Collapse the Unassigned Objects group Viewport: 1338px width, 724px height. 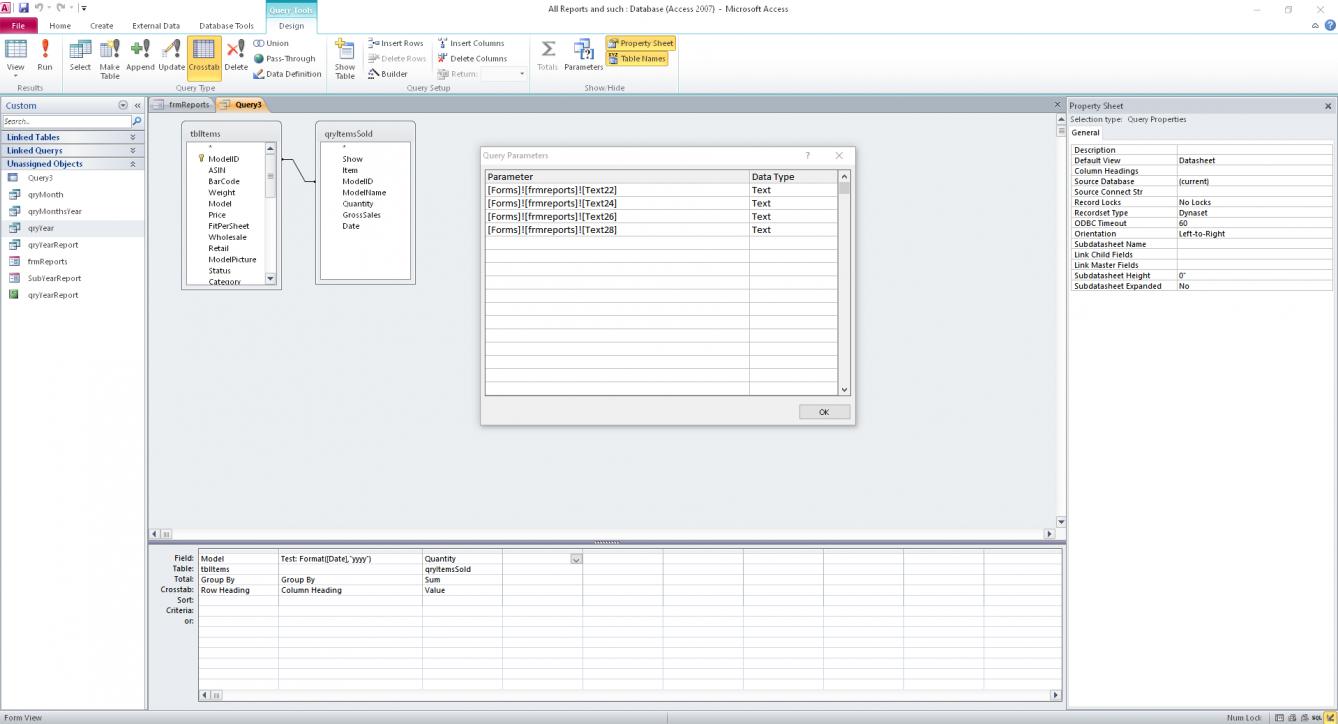(x=132, y=164)
